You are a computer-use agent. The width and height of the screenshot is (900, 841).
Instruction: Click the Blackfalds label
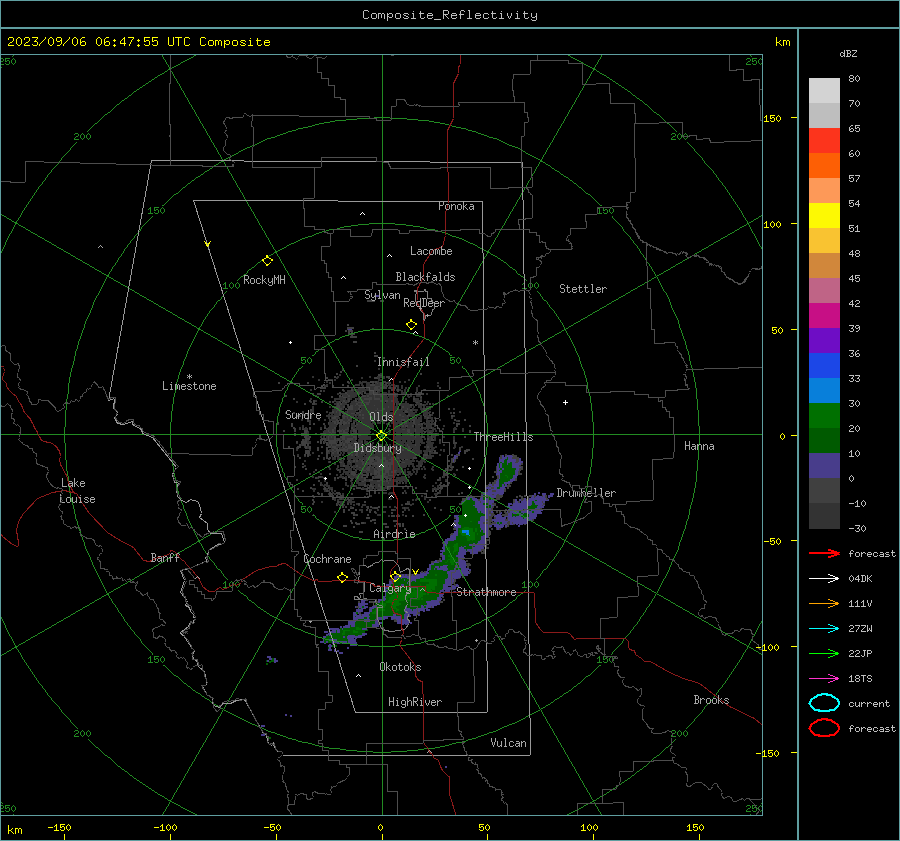tap(425, 277)
